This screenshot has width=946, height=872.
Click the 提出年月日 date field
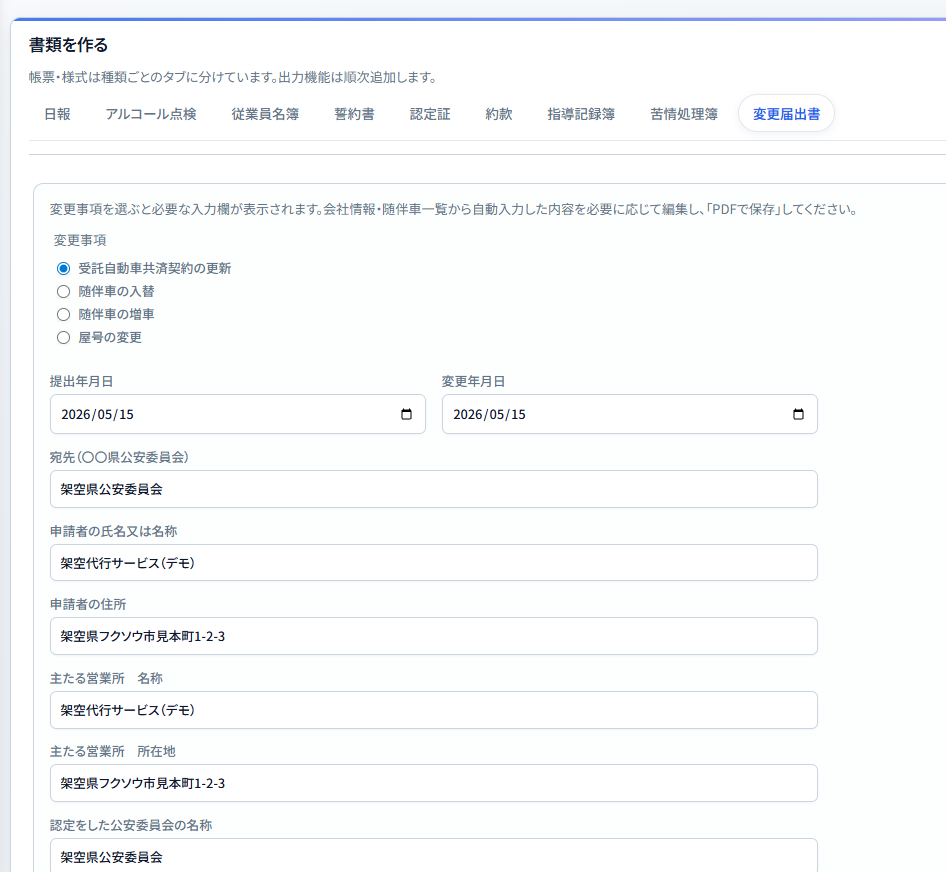pos(238,414)
